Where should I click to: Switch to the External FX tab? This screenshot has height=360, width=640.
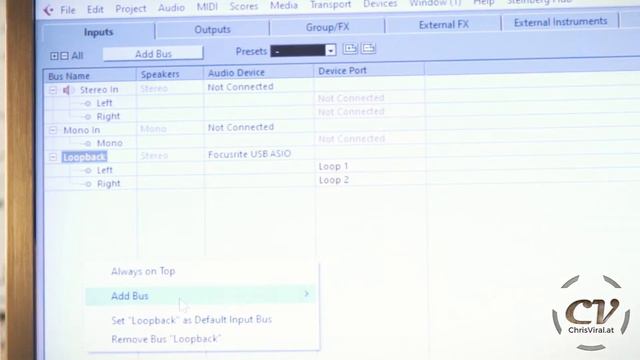point(443,25)
